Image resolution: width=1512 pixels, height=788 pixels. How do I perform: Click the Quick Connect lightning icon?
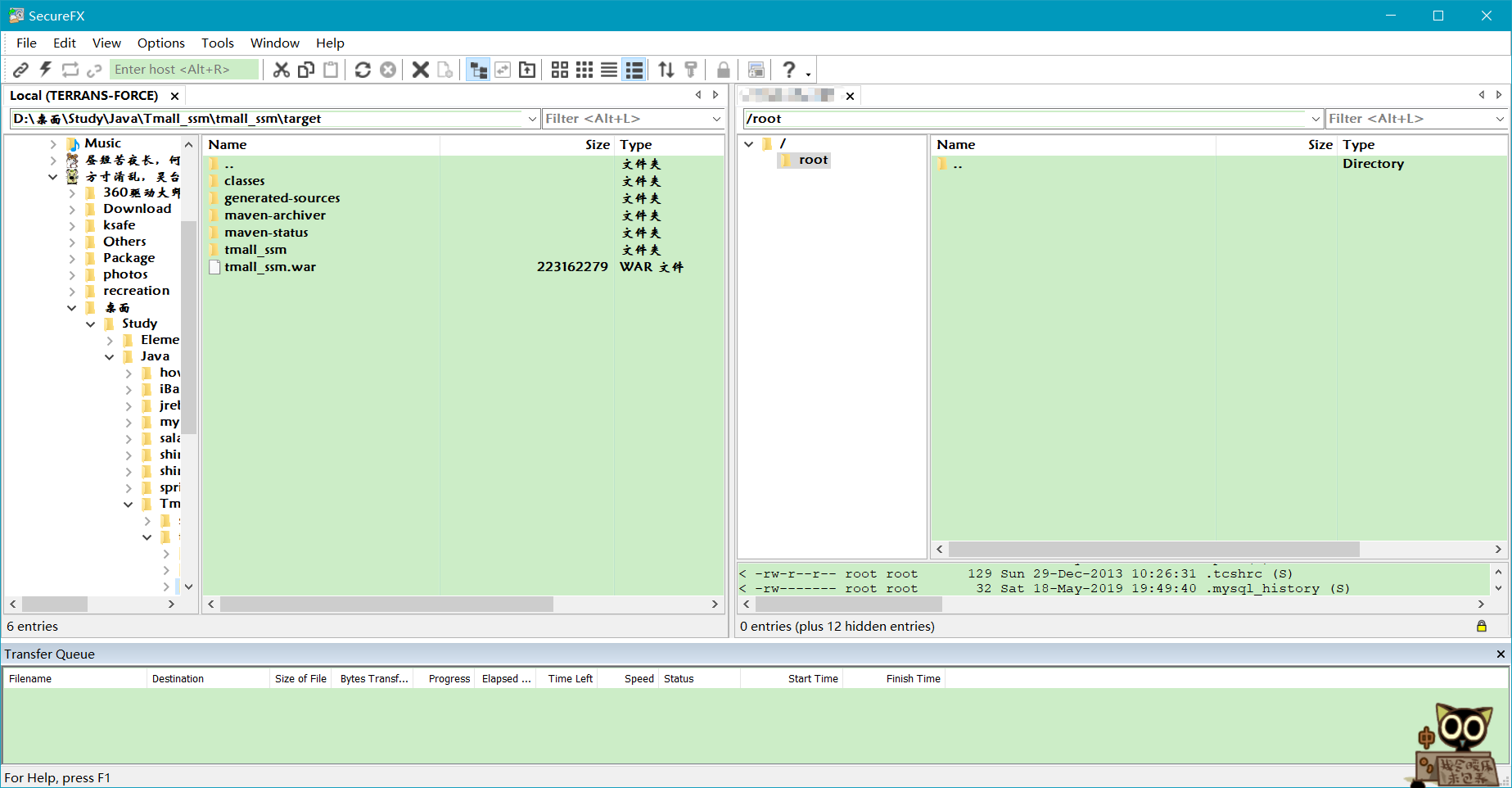click(46, 70)
